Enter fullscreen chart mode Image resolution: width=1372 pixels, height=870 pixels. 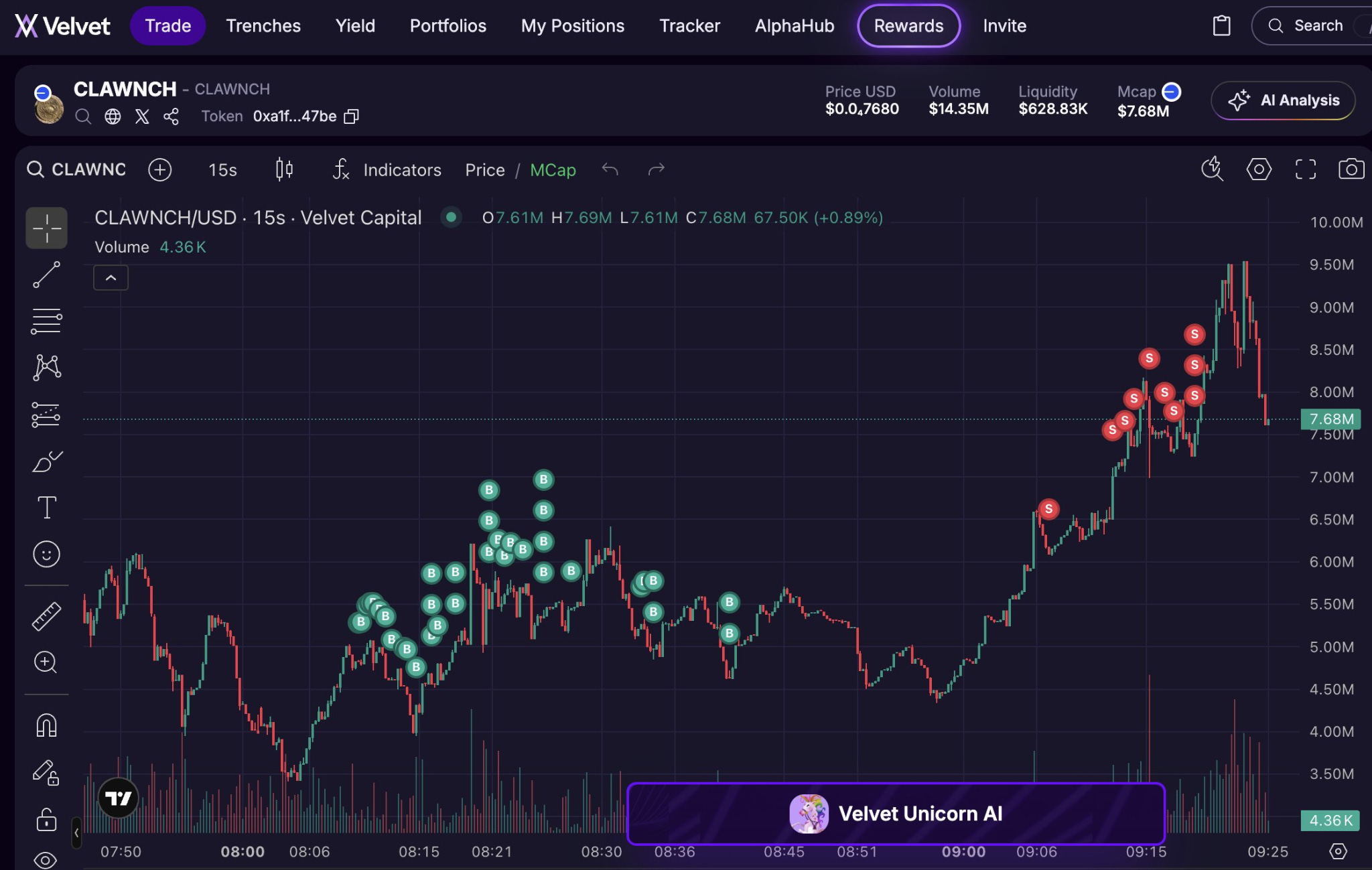1305,169
